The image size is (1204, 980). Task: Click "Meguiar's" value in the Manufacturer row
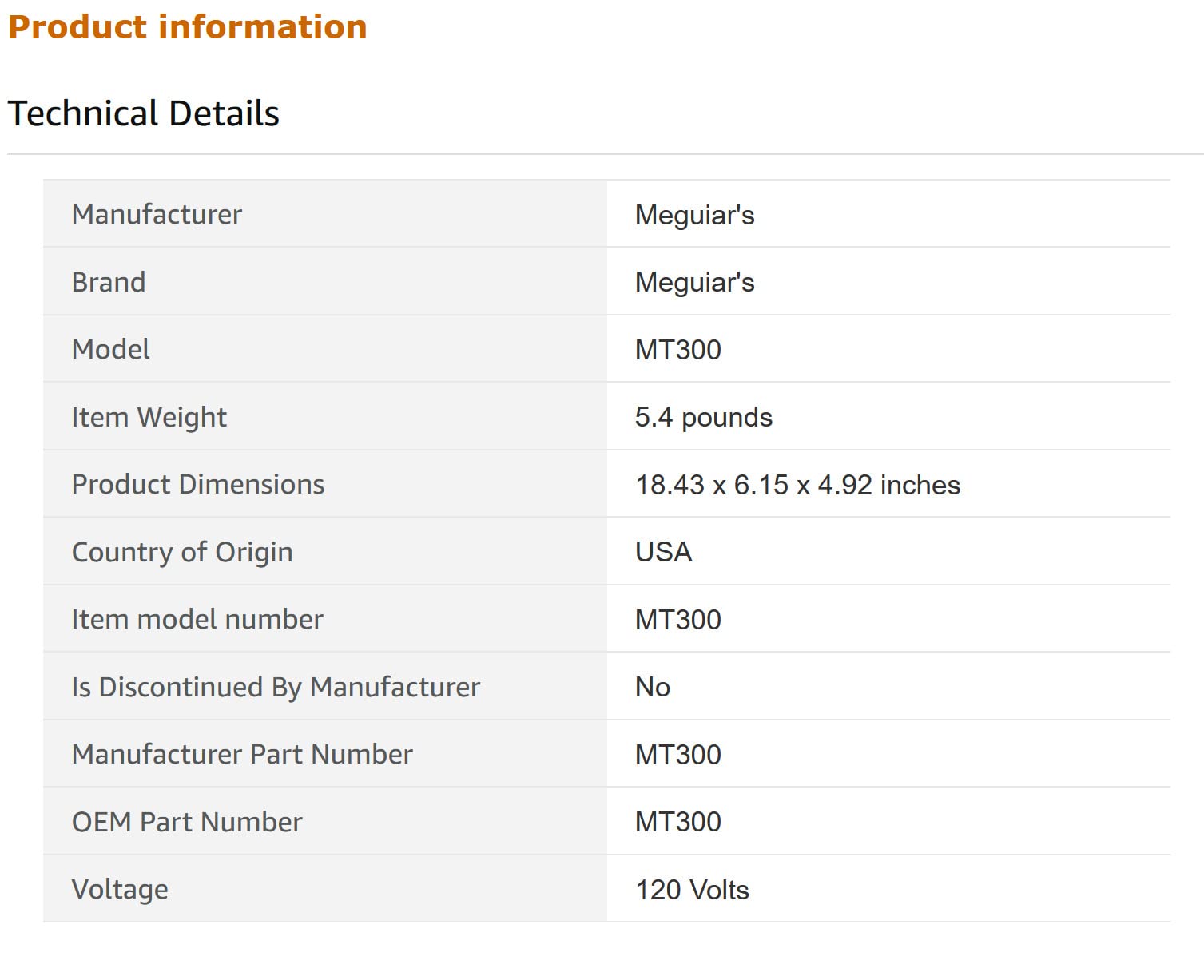694,215
